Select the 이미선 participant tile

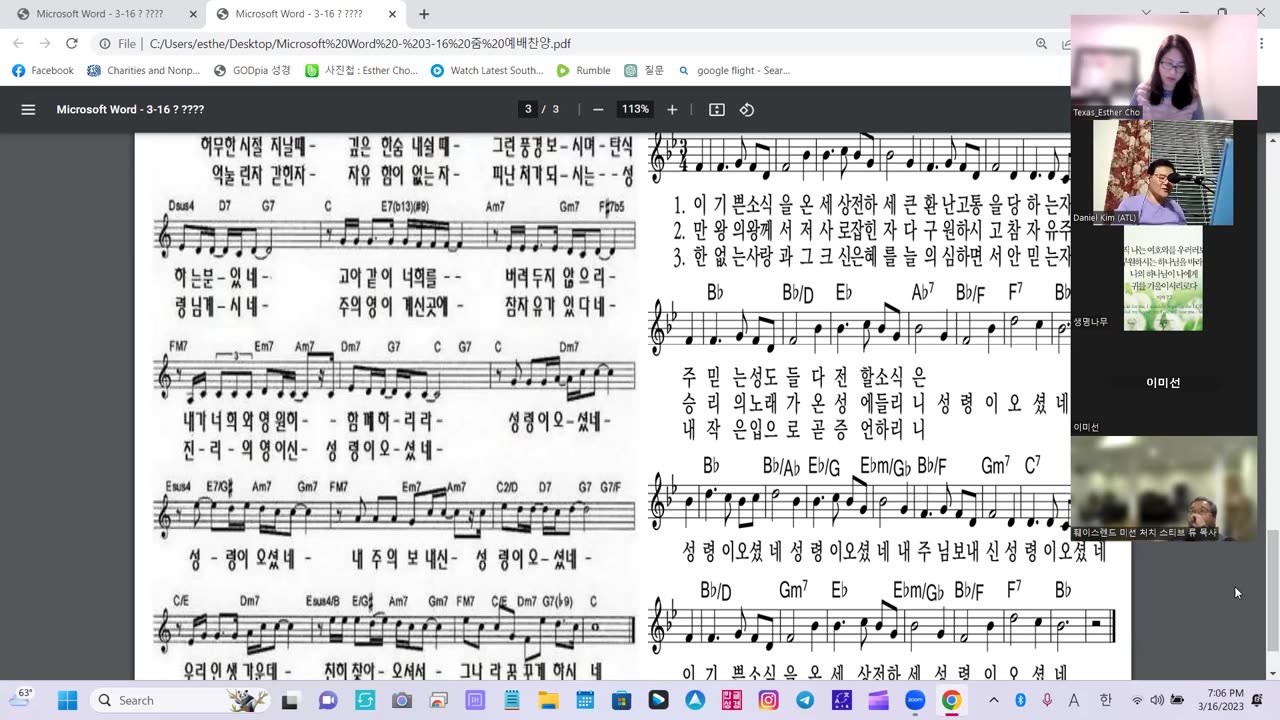coord(1163,384)
